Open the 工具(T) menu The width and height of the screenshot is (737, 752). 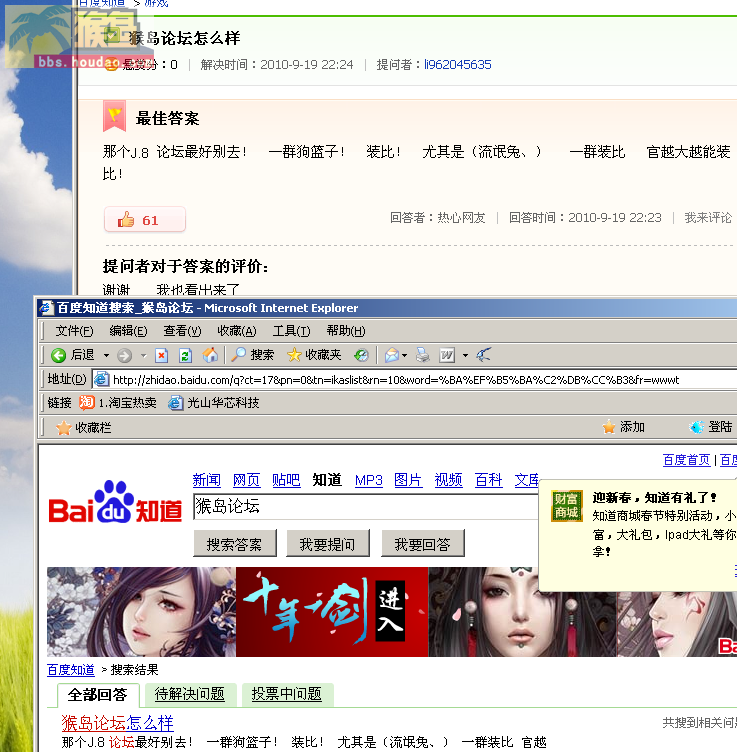[292, 331]
